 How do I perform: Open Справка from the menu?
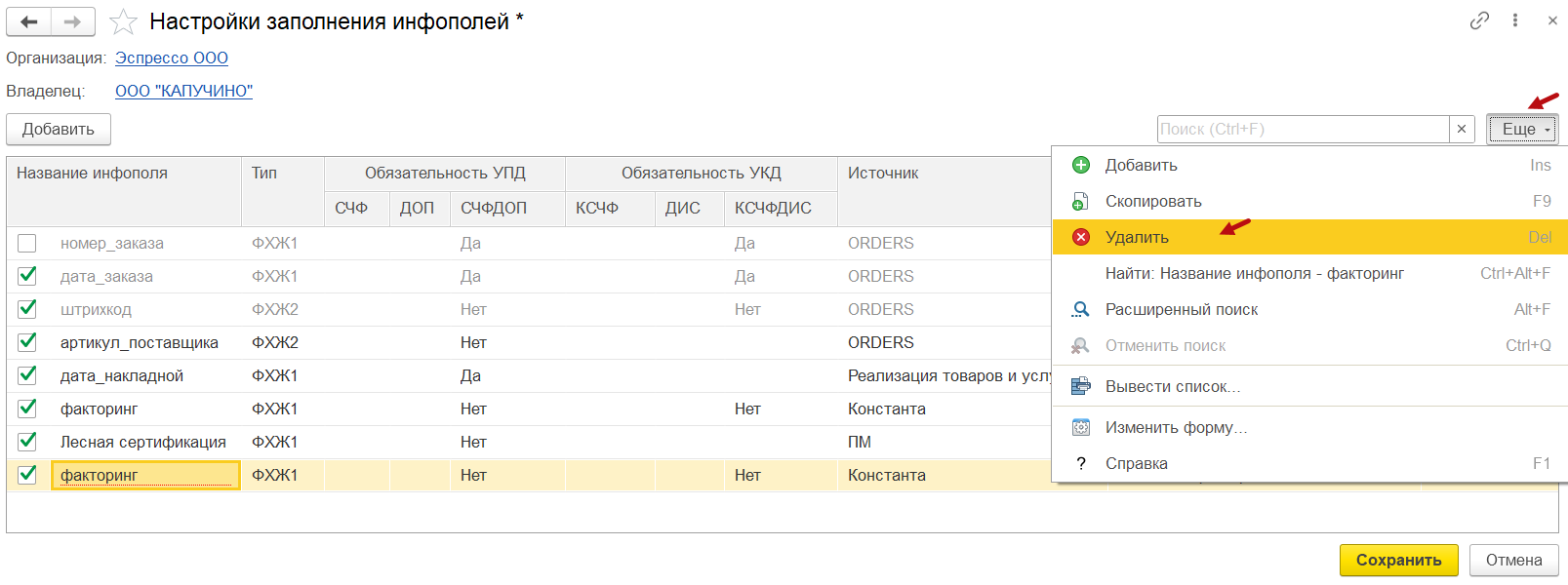point(1309,463)
